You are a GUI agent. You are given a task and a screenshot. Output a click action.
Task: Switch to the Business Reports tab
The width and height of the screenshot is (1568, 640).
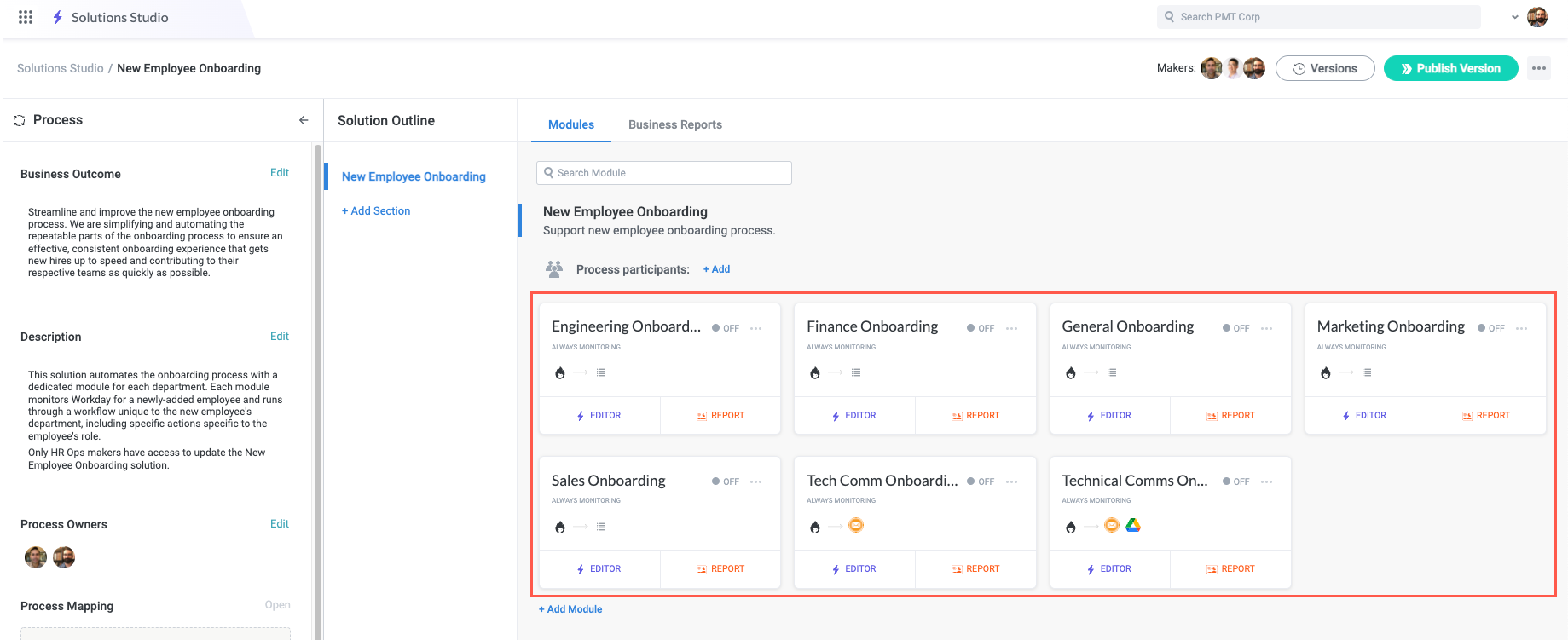(x=674, y=124)
